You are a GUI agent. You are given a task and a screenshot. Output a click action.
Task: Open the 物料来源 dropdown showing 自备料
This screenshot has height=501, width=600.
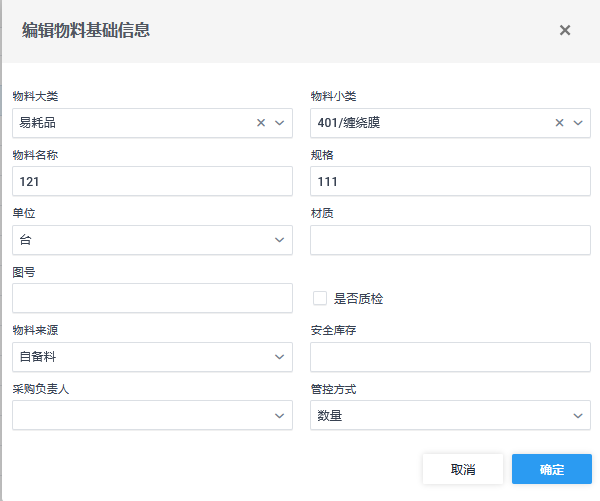152,357
